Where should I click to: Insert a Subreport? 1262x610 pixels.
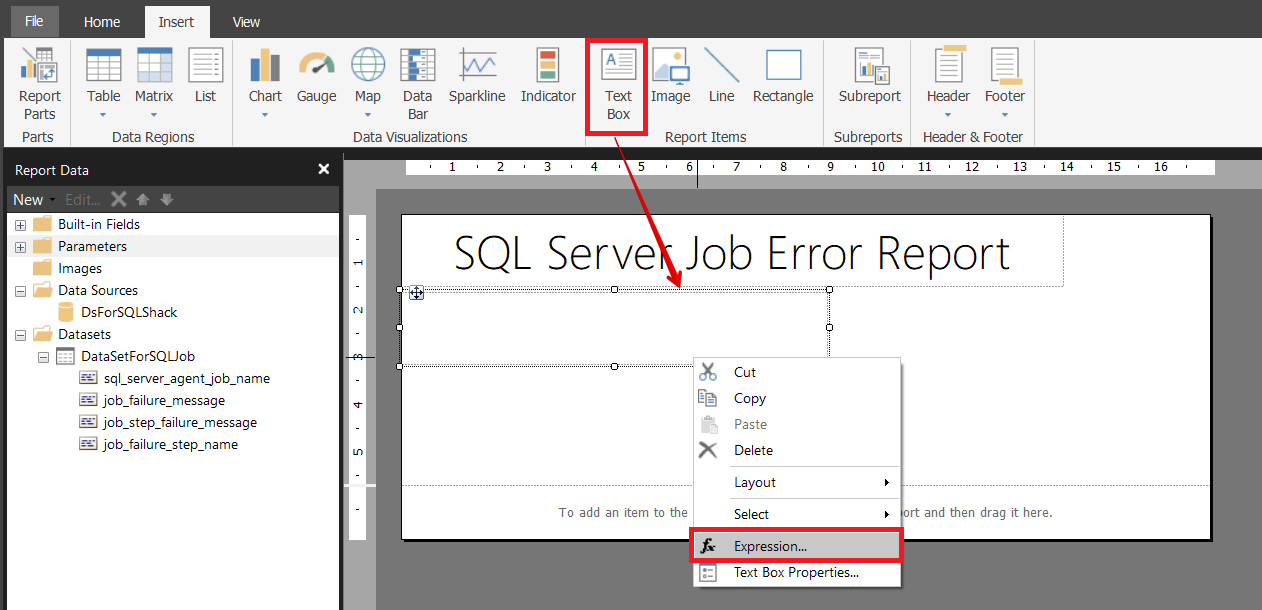pos(869,76)
